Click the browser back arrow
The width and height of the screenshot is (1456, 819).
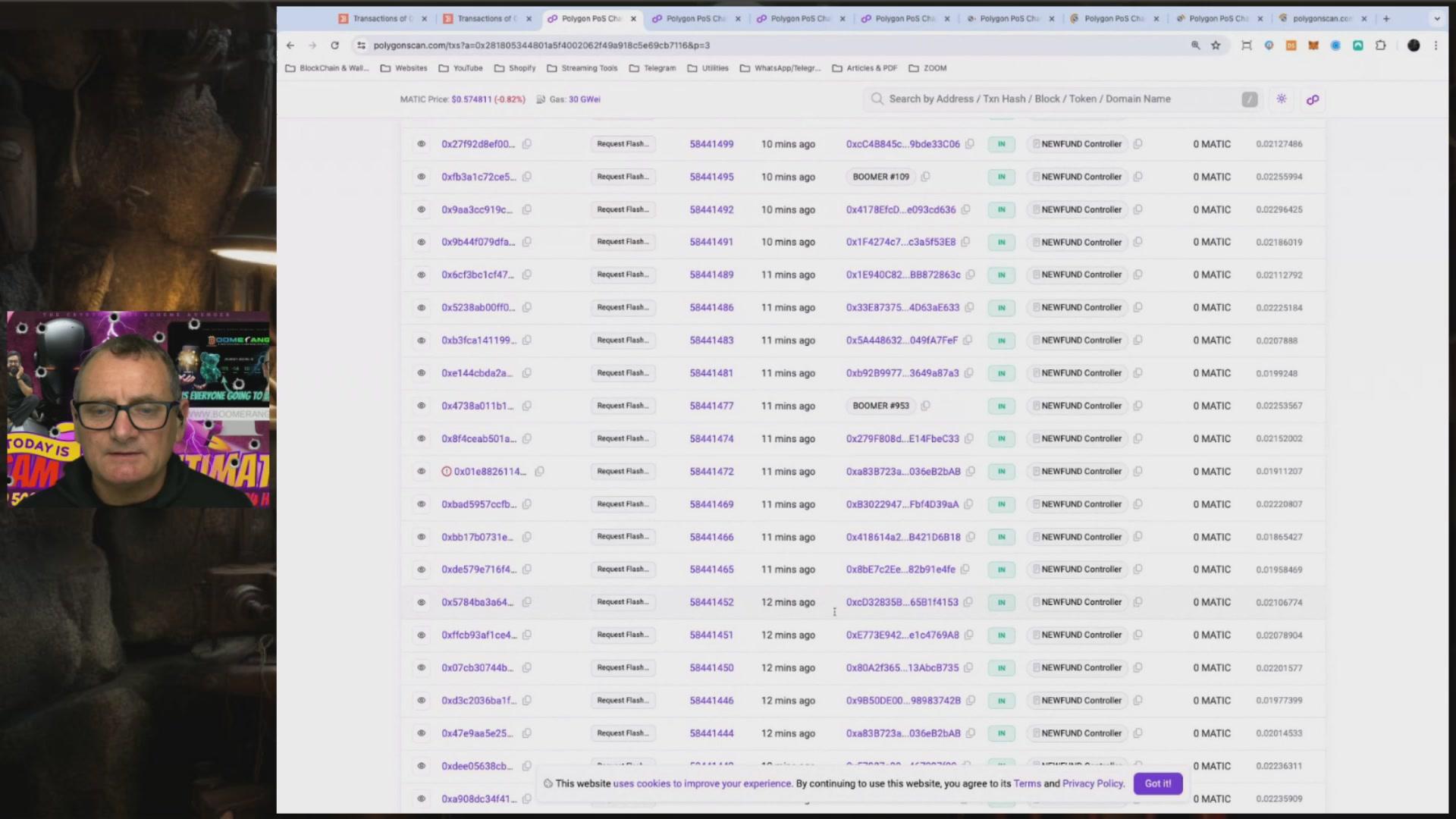[290, 45]
